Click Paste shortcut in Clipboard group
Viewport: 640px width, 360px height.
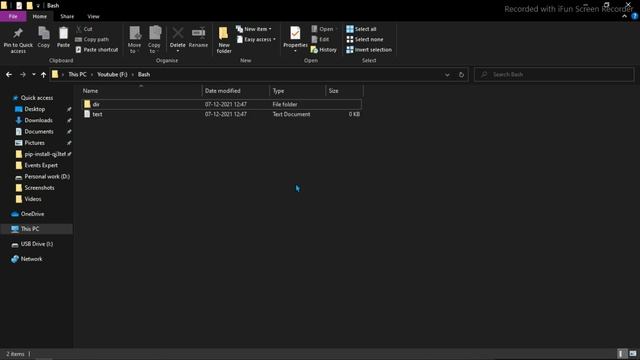pos(97,49)
